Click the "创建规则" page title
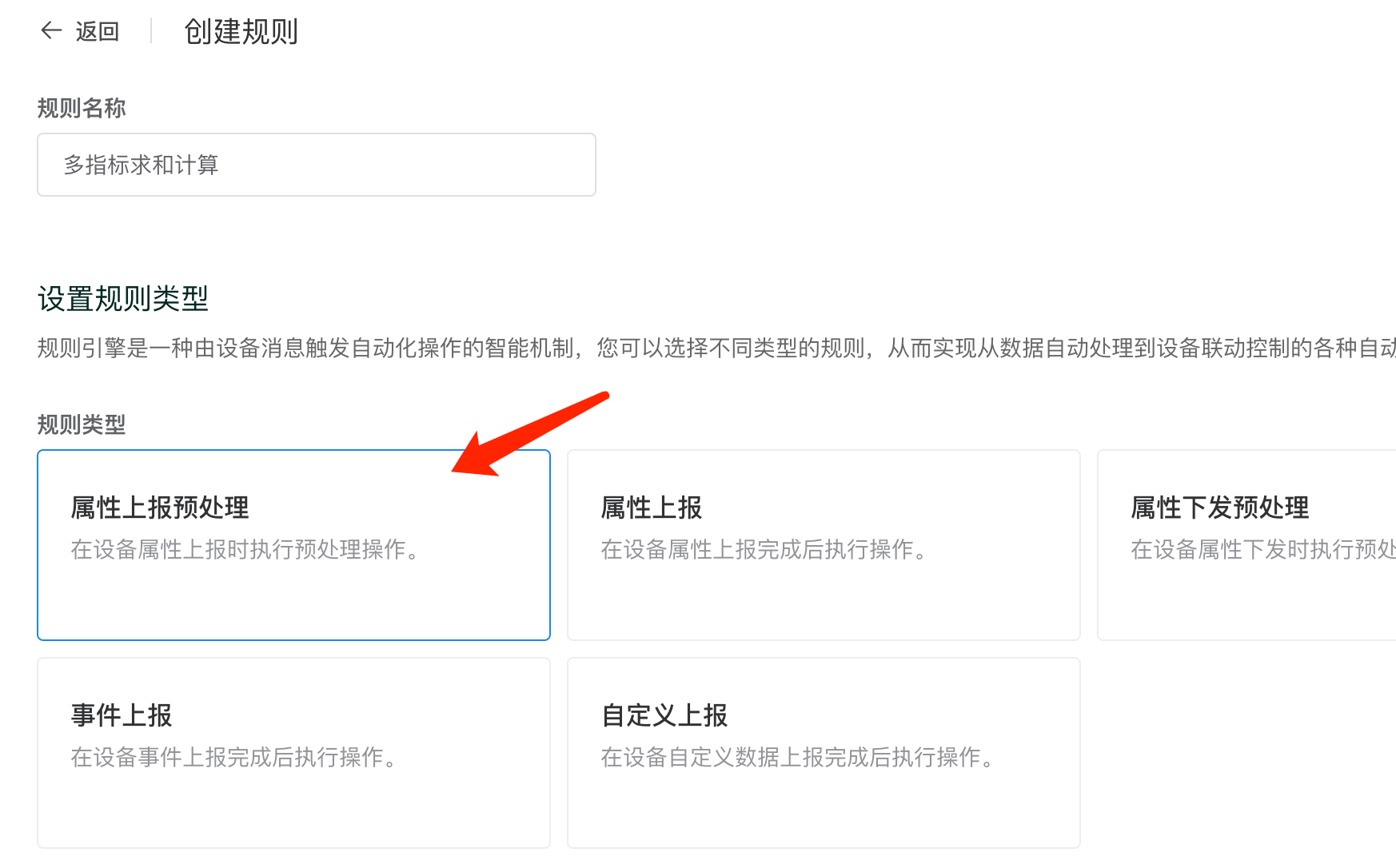The width and height of the screenshot is (1396, 868). 241,32
